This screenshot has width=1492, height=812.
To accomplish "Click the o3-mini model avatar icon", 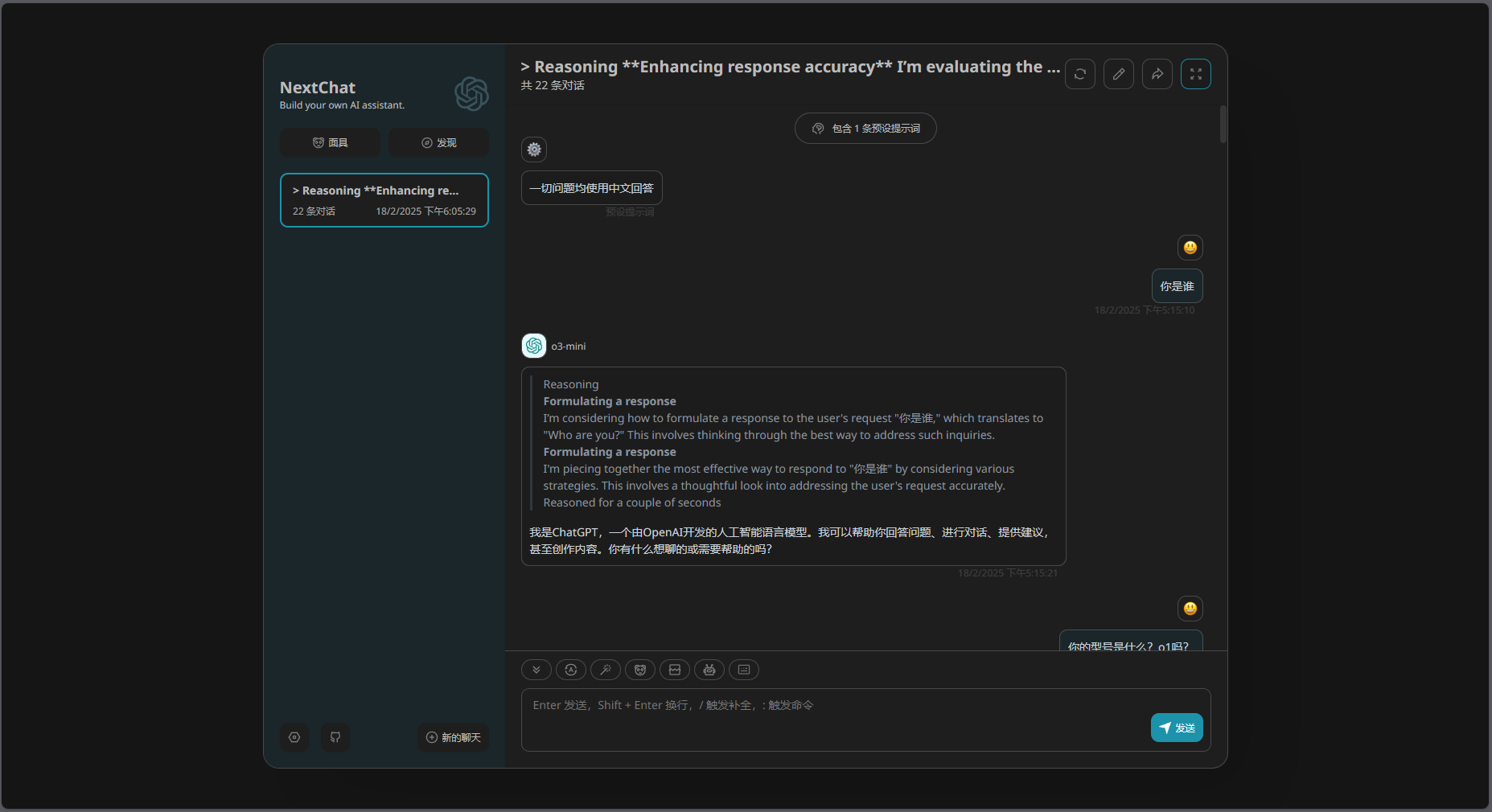I will tap(534, 346).
